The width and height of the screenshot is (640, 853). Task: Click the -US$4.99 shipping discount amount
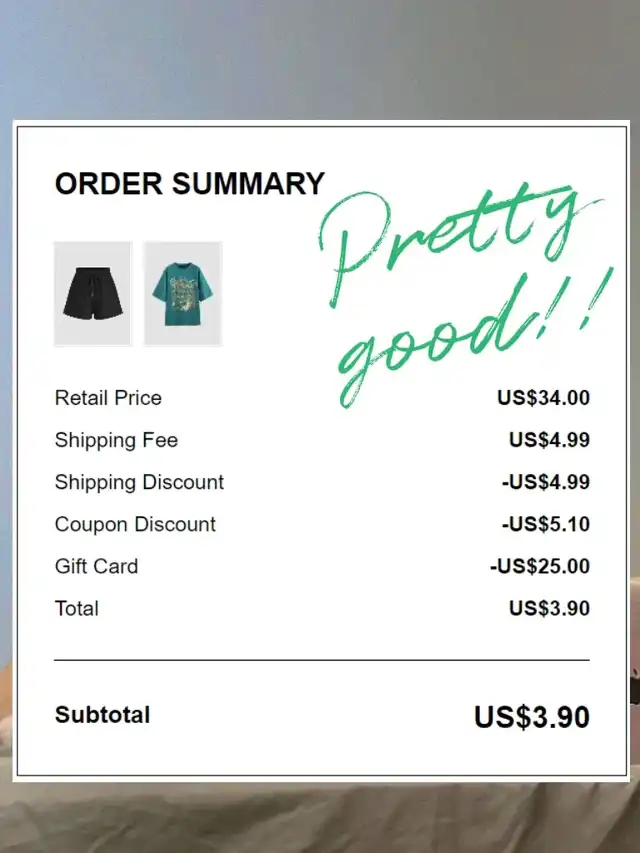(546, 482)
